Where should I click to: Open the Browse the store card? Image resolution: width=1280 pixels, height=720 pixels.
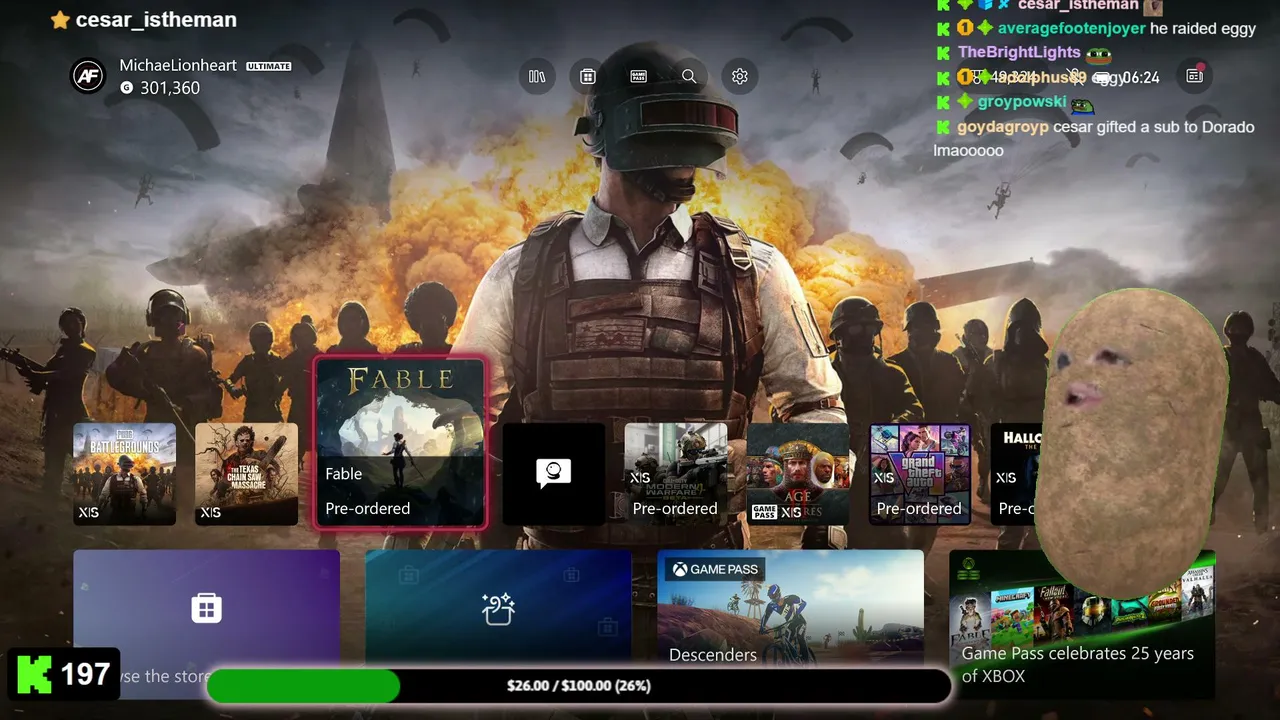click(206, 624)
